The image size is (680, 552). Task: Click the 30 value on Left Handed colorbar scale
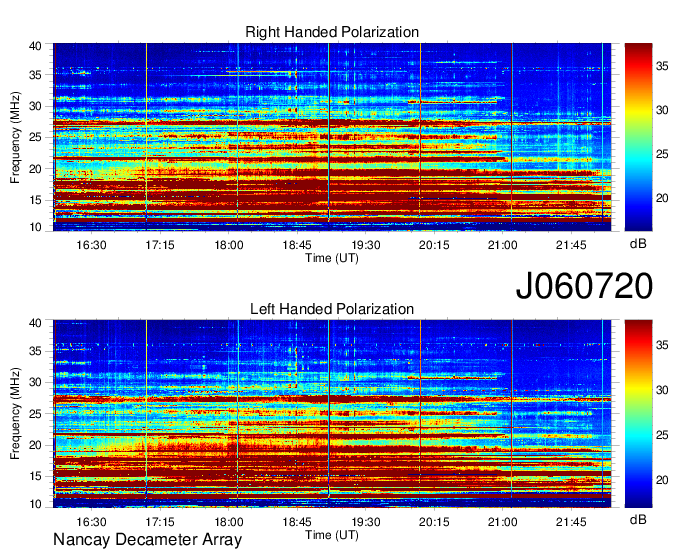pyautogui.click(x=662, y=390)
